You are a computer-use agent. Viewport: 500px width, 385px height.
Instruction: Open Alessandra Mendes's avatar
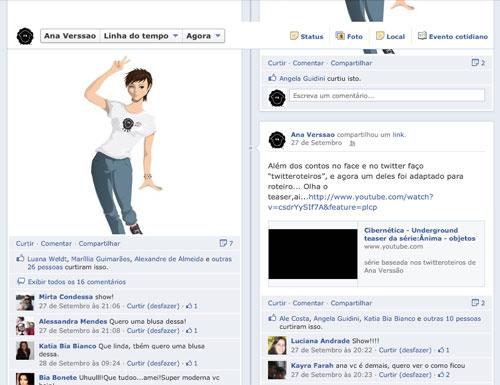pos(25,326)
